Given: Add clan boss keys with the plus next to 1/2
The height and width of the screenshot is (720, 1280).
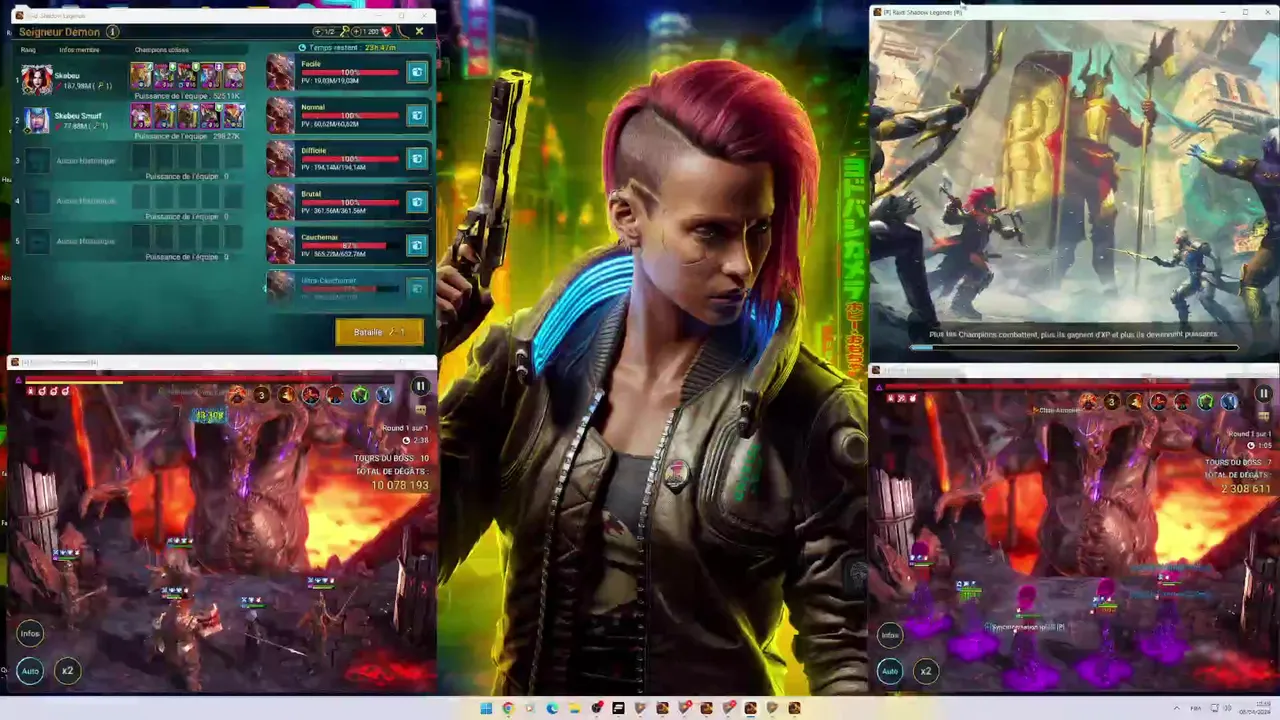Looking at the screenshot, I should click(317, 32).
